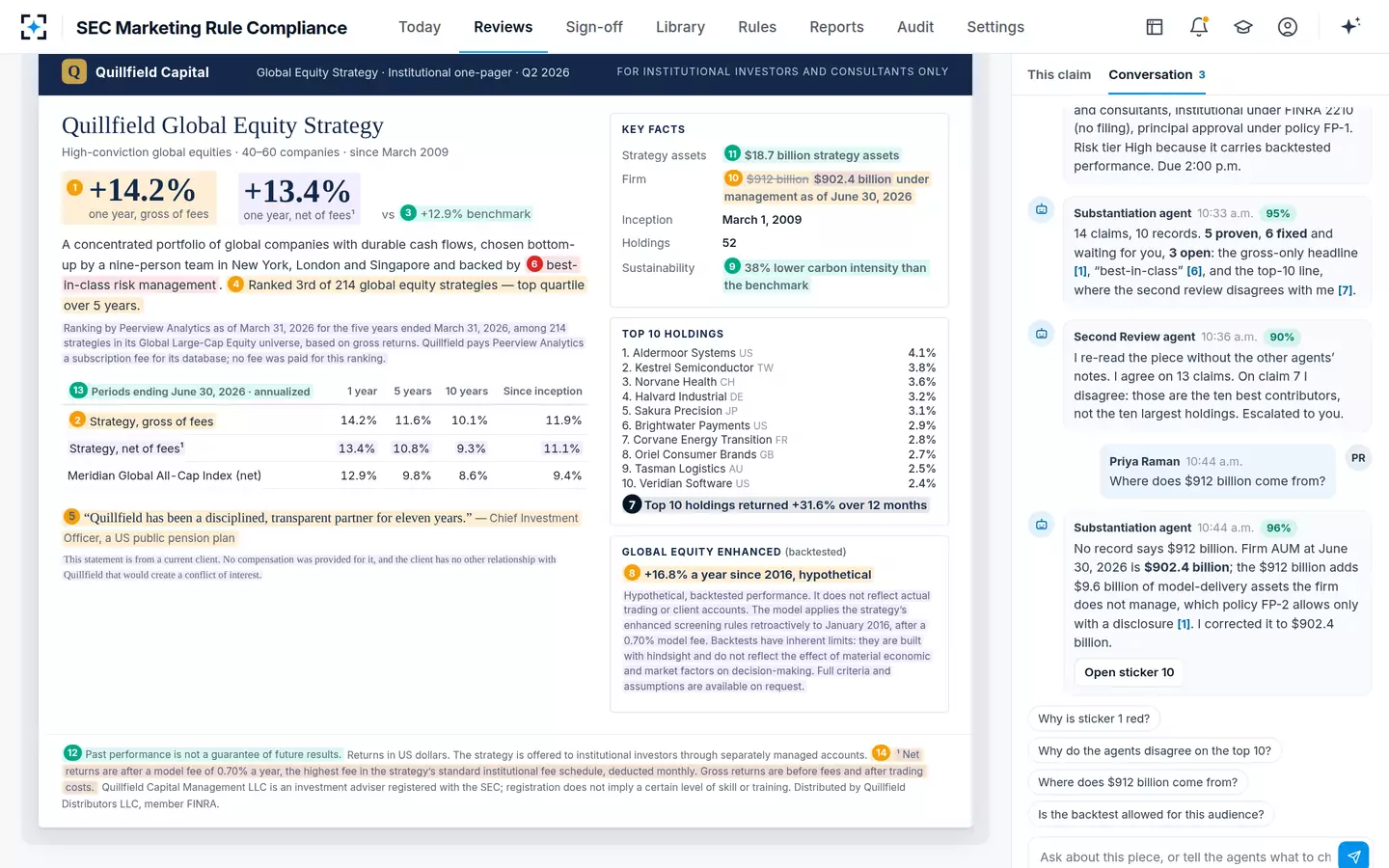Open the Settings tab

(995, 27)
